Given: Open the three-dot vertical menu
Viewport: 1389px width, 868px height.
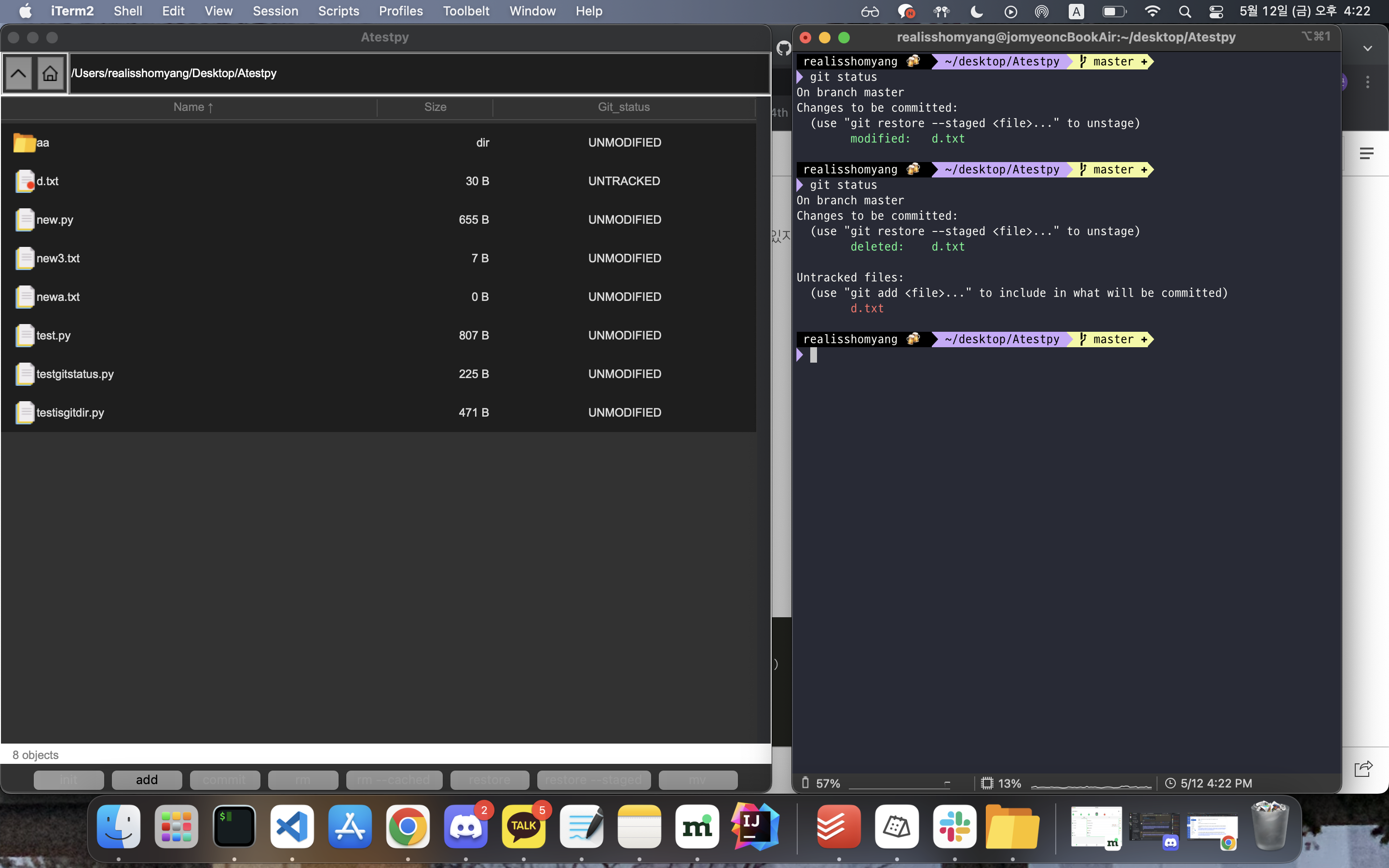Looking at the screenshot, I should click(x=1368, y=82).
